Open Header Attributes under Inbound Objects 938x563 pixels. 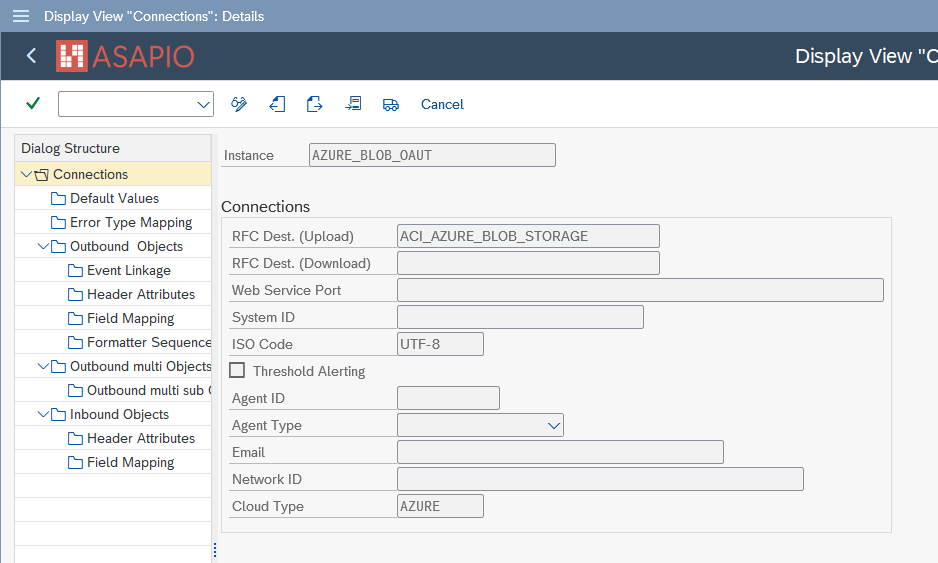pyautogui.click(x=141, y=438)
